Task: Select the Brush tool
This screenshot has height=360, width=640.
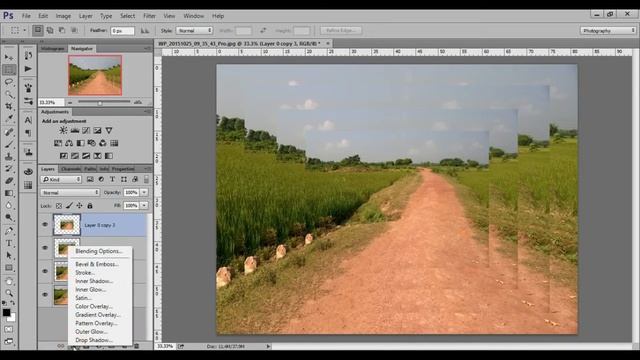Action: (x=9, y=144)
